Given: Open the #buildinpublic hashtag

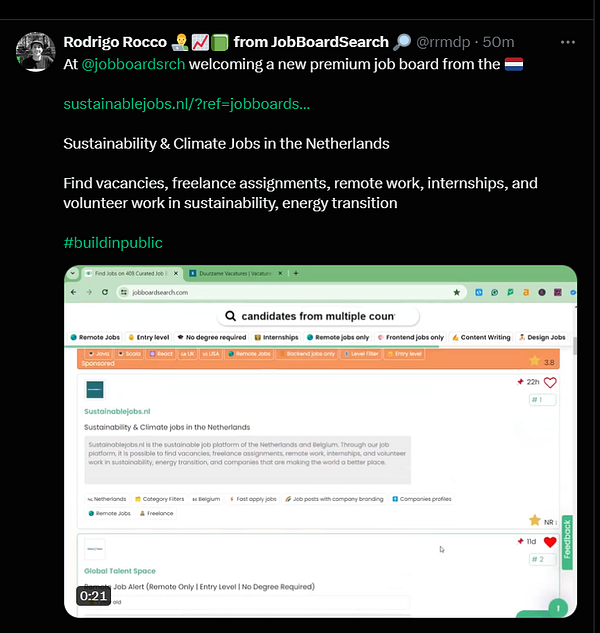Looking at the screenshot, I should [113, 243].
